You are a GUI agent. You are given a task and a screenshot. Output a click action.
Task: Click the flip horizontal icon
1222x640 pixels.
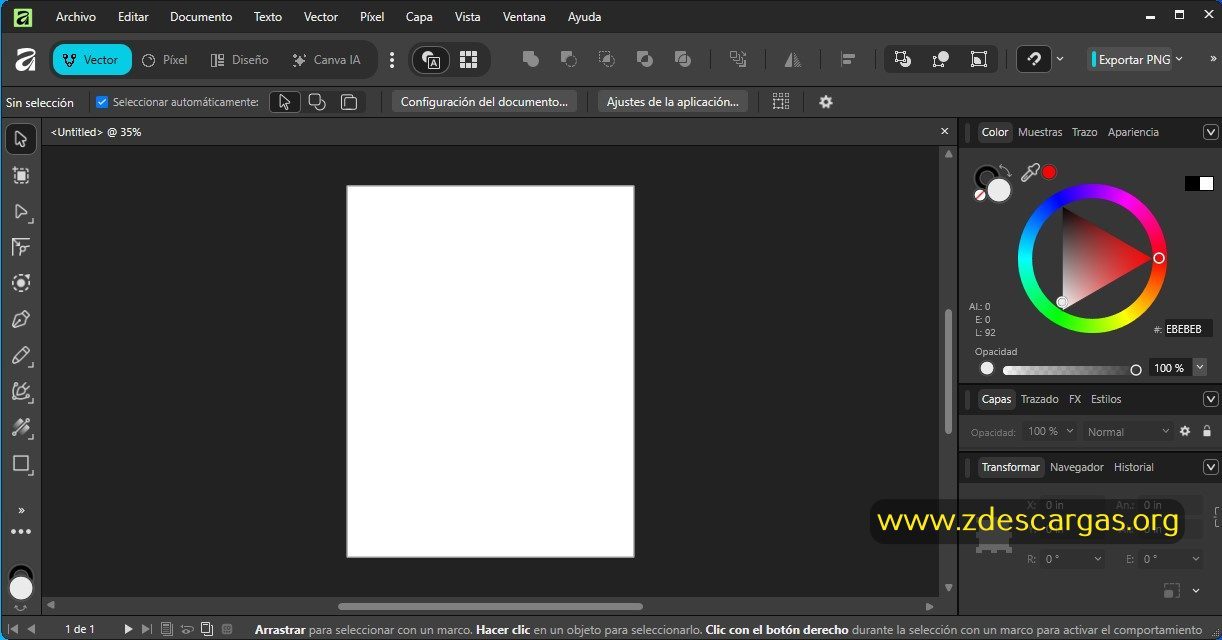click(793, 60)
